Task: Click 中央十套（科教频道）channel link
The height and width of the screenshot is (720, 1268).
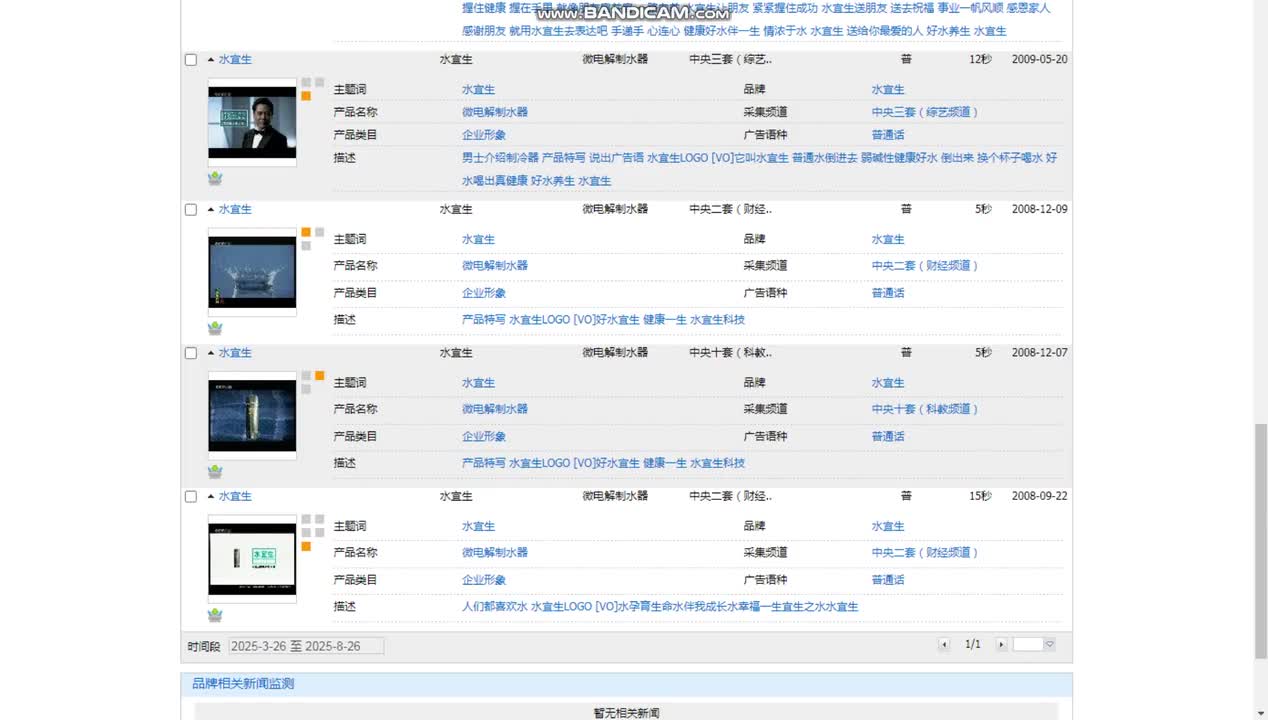Action: (x=925, y=409)
